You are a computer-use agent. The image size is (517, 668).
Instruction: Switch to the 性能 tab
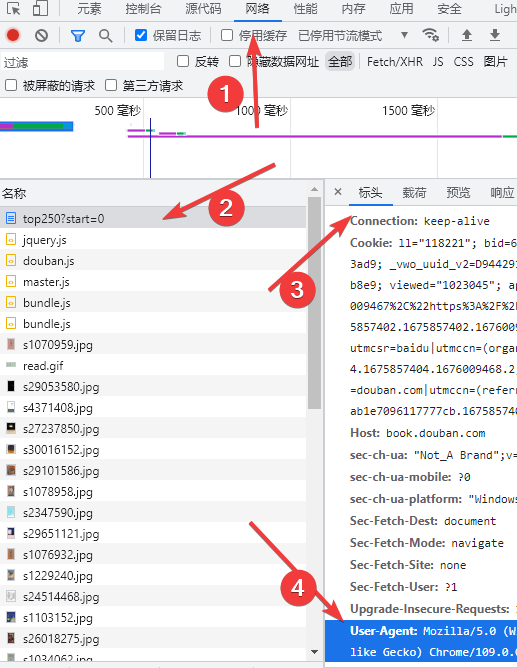click(x=305, y=9)
